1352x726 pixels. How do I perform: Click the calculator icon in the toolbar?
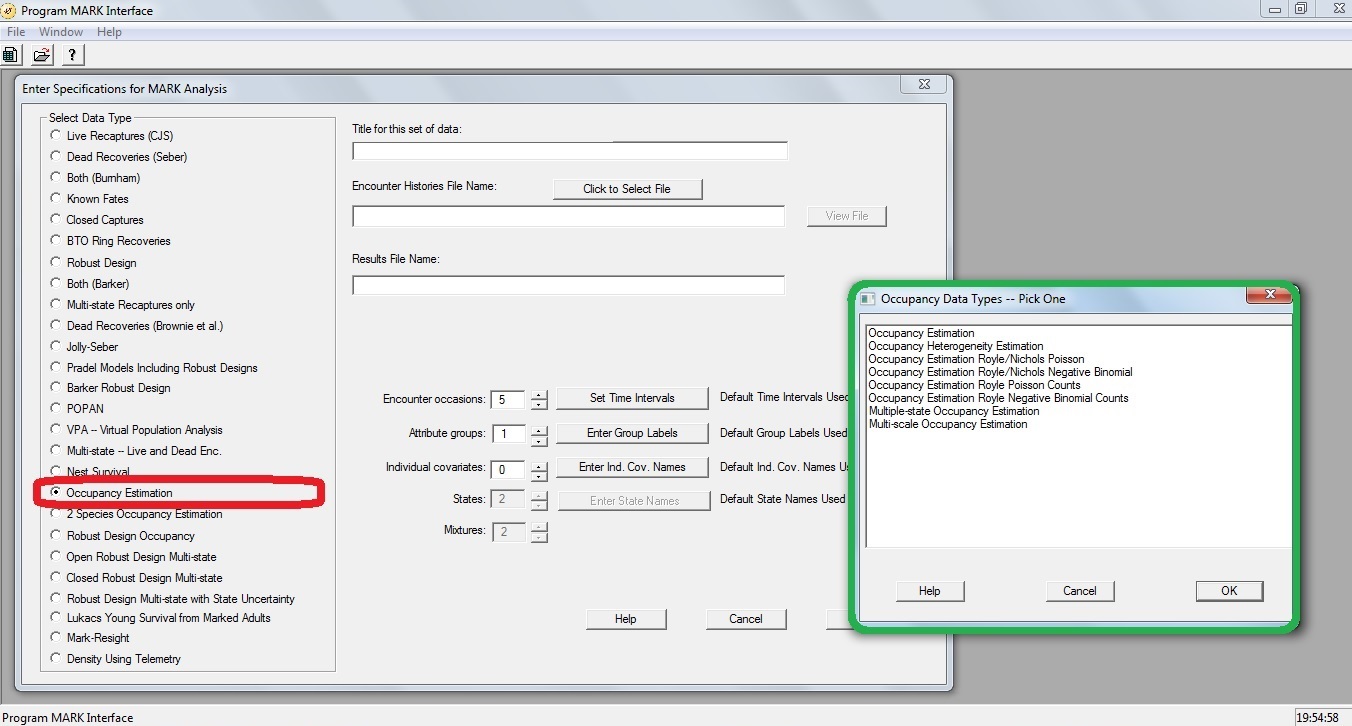tap(12, 55)
